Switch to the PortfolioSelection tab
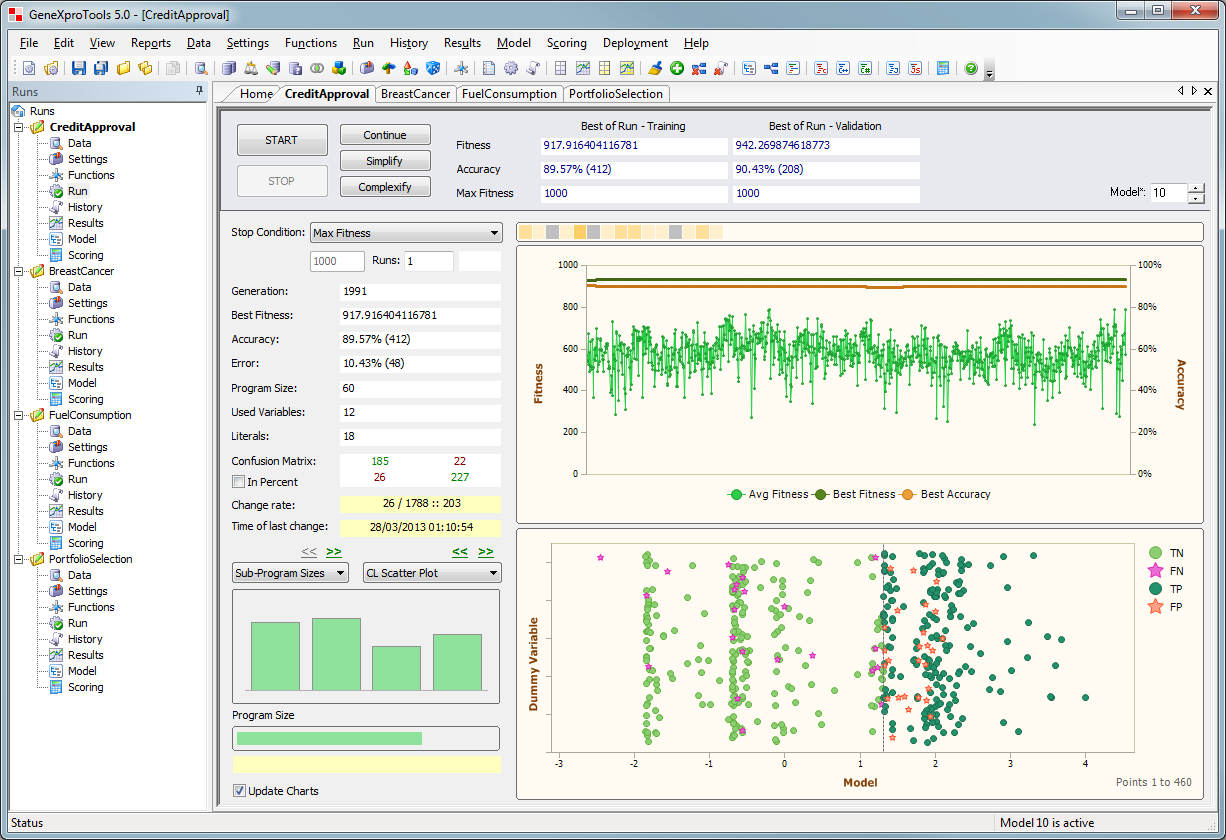This screenshot has width=1226, height=840. click(616, 93)
